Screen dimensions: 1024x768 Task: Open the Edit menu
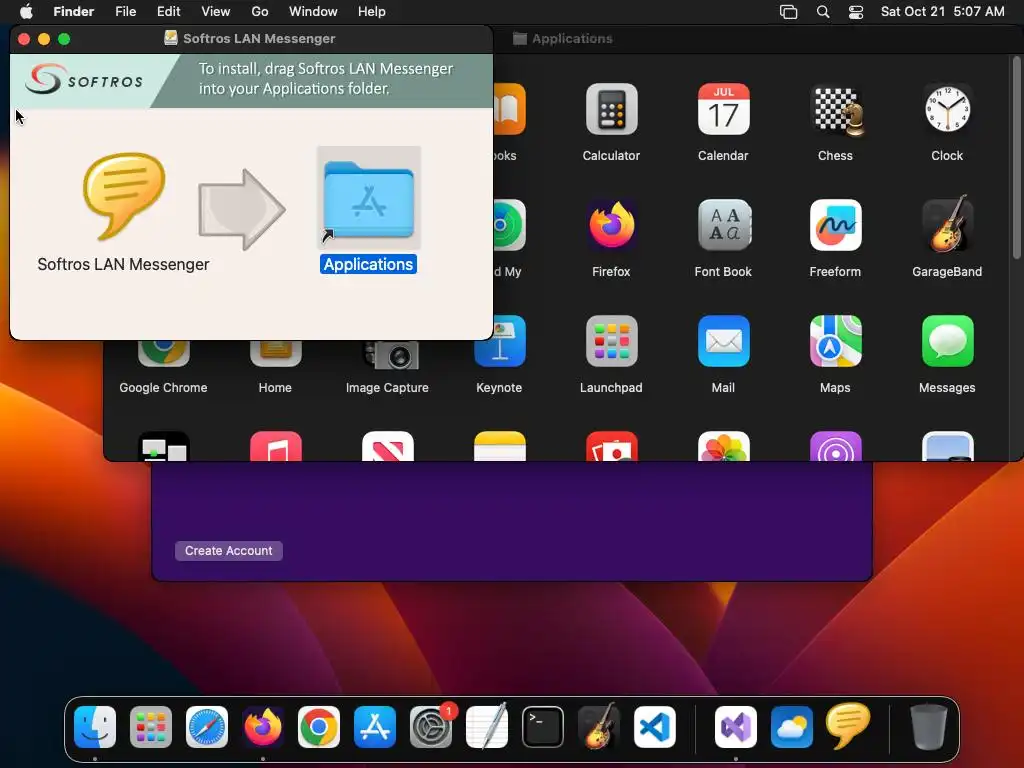(x=168, y=12)
